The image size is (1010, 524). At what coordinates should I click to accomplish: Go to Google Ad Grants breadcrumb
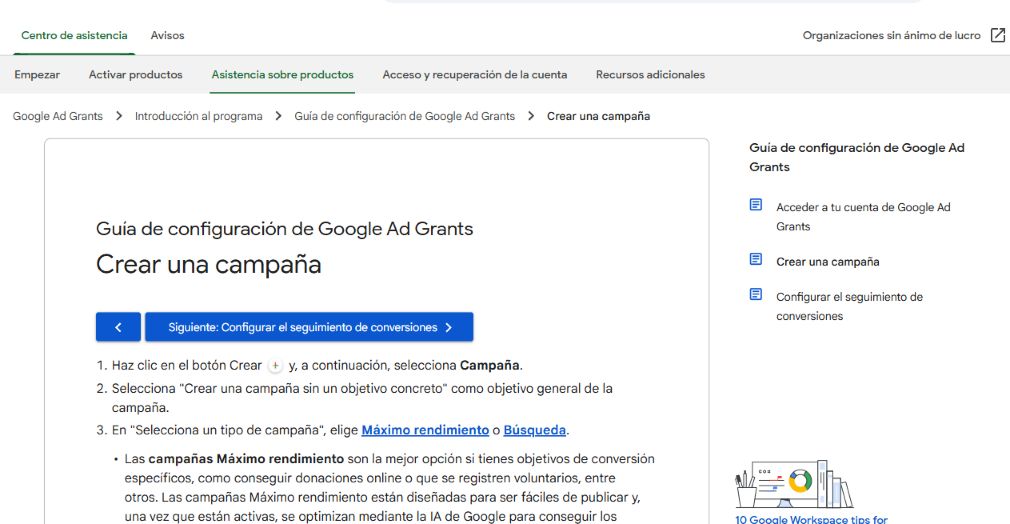click(58, 116)
